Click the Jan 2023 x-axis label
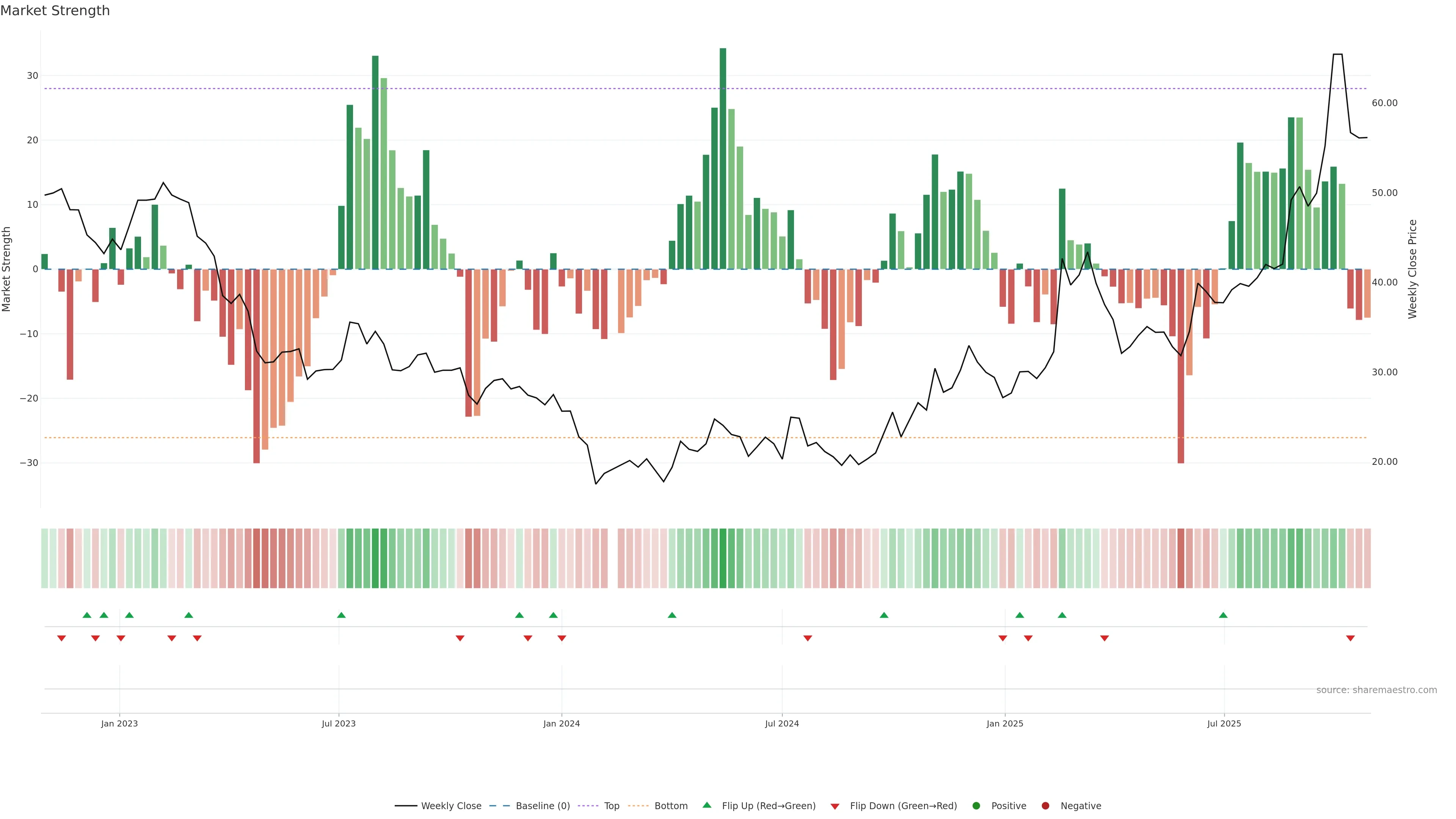 tap(119, 723)
